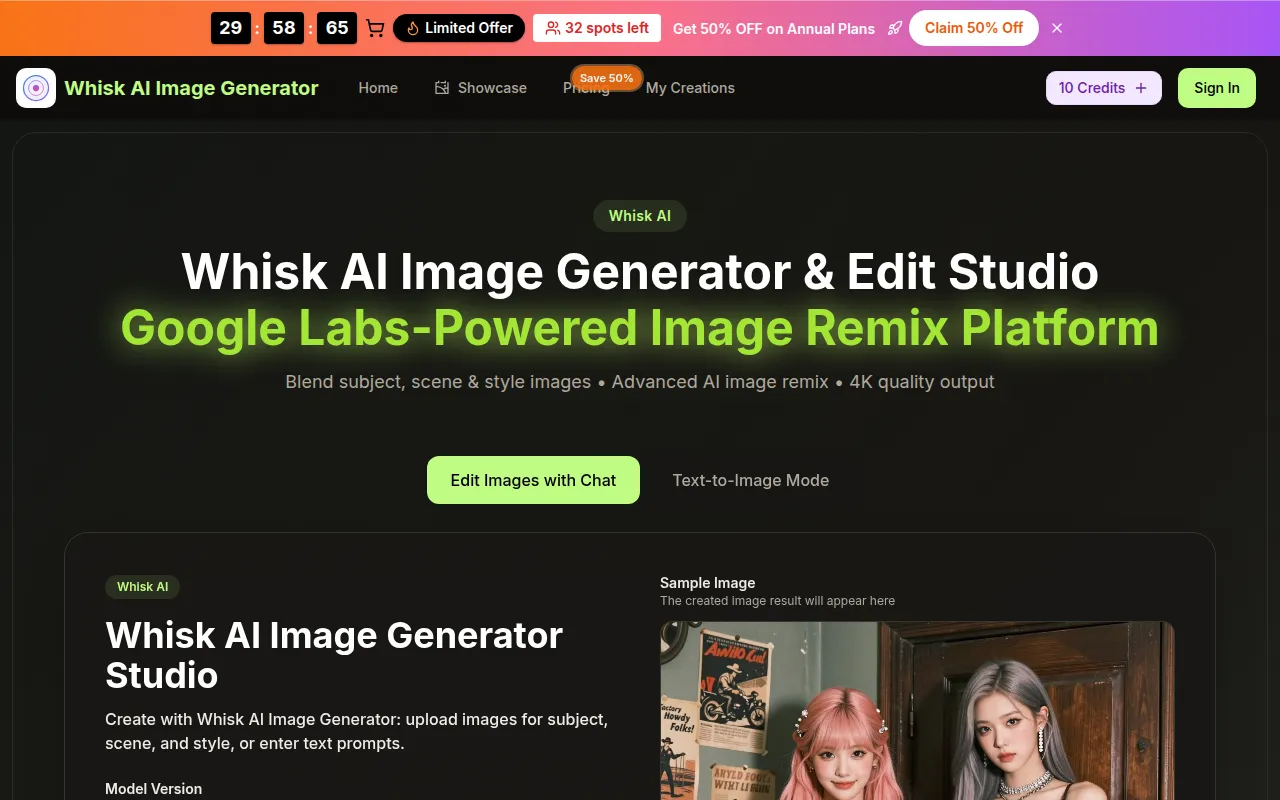This screenshot has height=800, width=1280.
Task: Click the people icon on the 32 spots badge
Action: pos(551,28)
